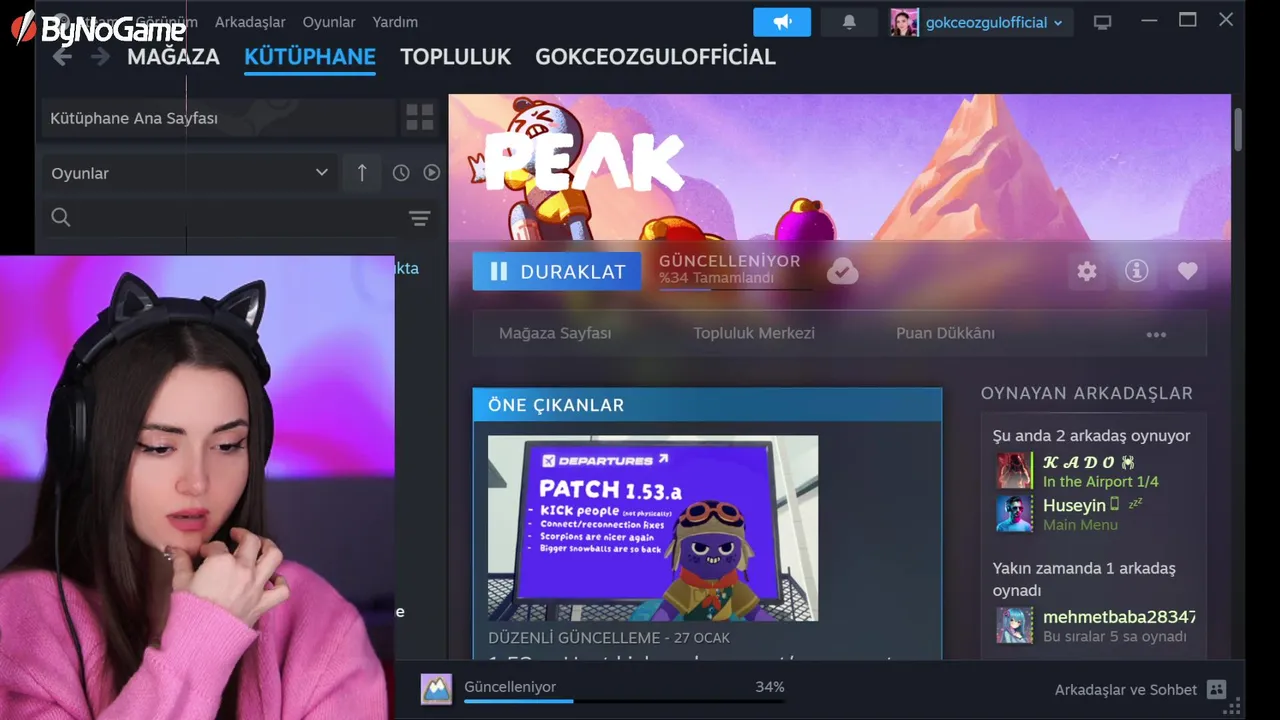This screenshot has height=720, width=1280.
Task: Toggle the recent activity clock filter
Action: coord(401,173)
